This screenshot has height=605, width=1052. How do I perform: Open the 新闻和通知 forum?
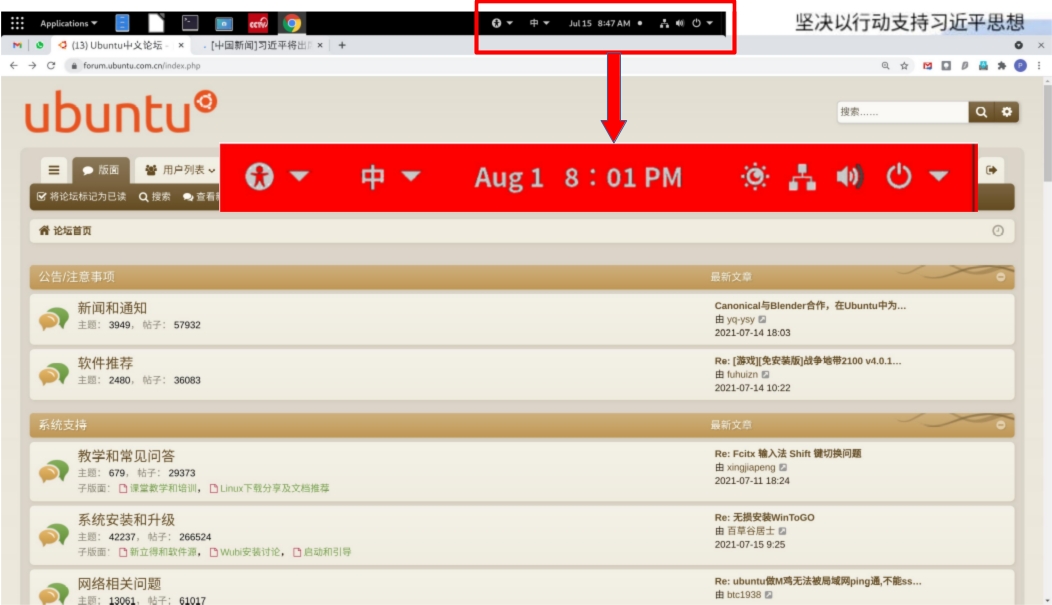pyautogui.click(x=112, y=308)
